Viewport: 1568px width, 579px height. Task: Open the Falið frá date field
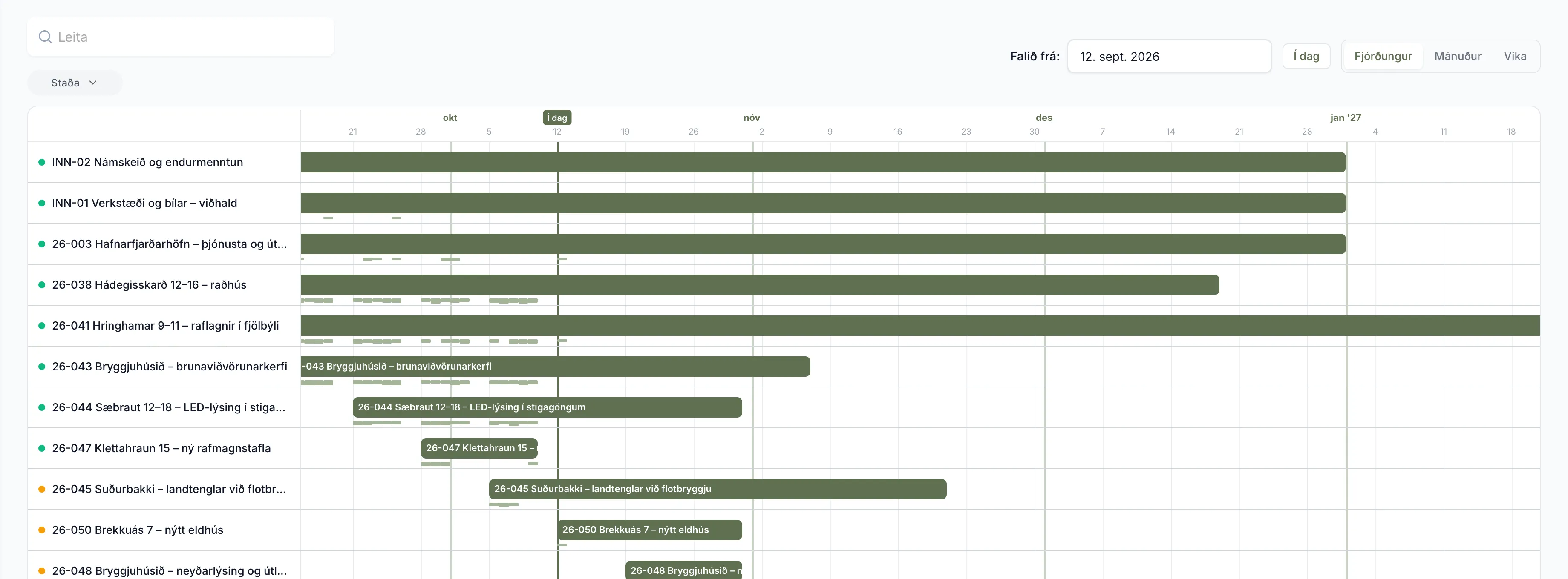tap(1169, 57)
